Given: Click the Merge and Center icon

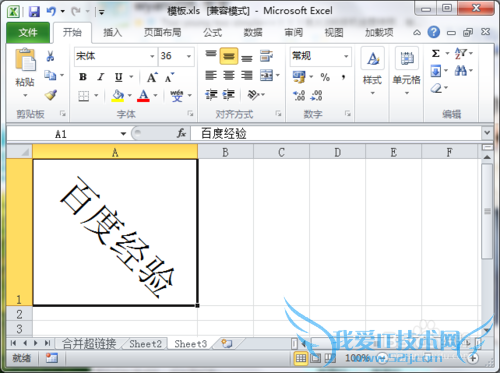Looking at the screenshot, I should tap(266, 75).
